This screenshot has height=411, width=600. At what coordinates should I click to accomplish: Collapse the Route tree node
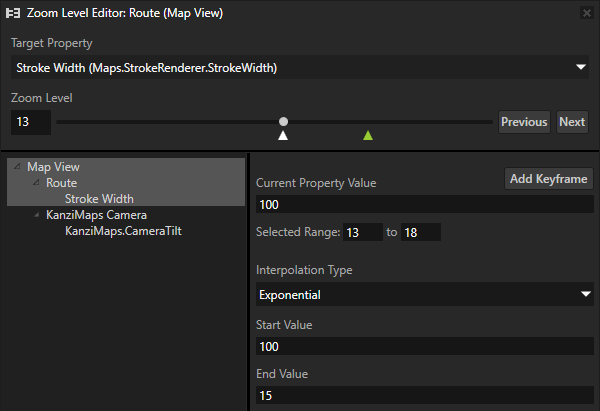point(36,183)
